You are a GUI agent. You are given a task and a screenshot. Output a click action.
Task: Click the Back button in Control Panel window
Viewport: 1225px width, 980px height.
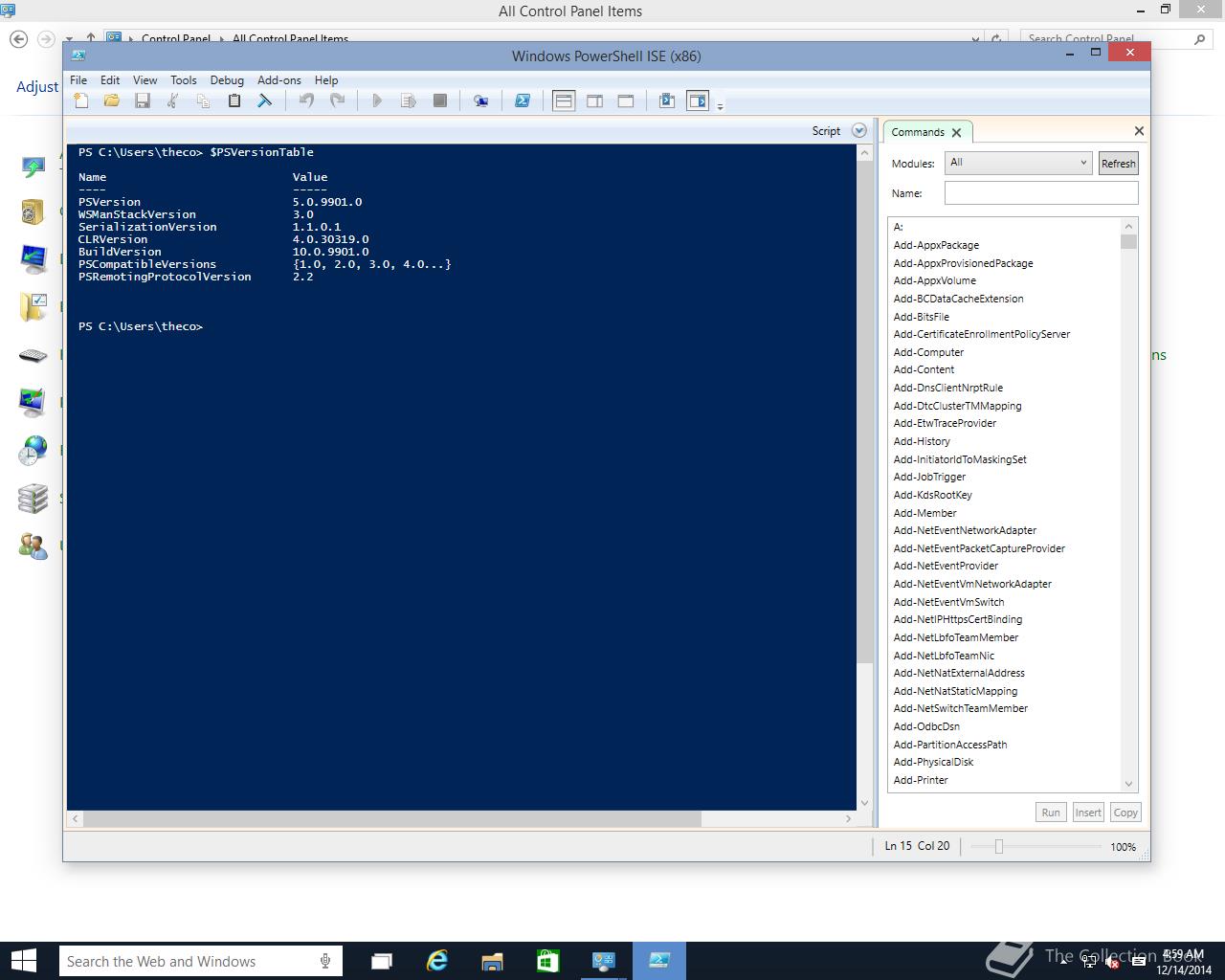[18, 39]
